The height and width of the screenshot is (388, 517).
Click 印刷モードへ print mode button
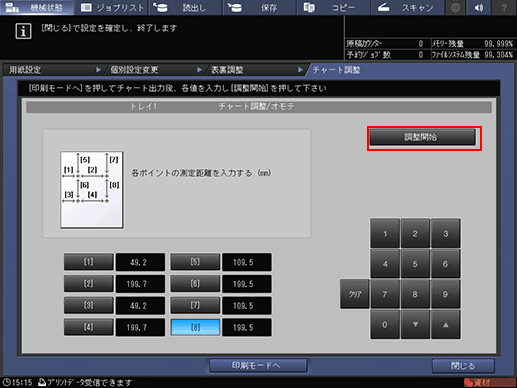coord(258,365)
